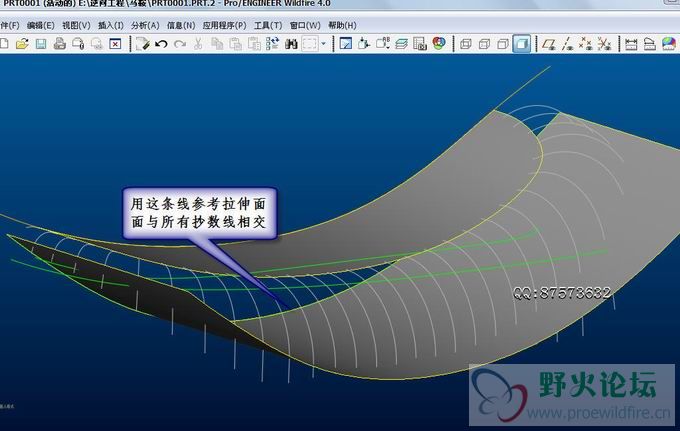Toggle coordinate systems display

tap(604, 43)
